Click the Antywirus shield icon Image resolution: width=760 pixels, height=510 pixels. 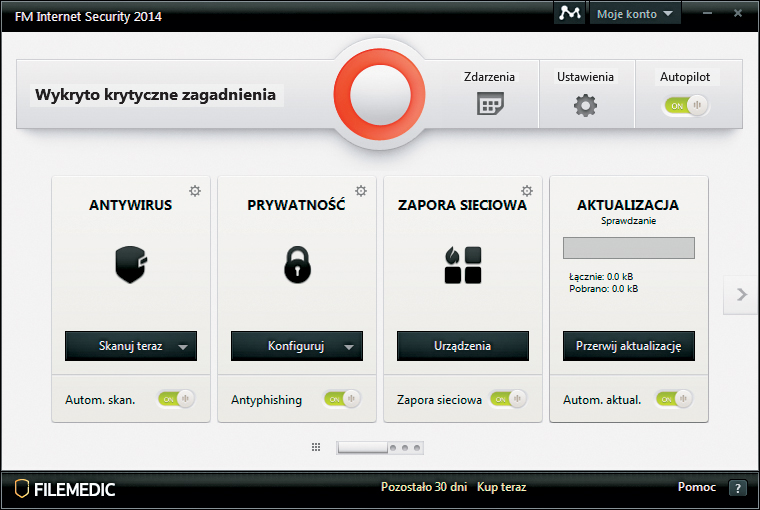click(x=131, y=264)
